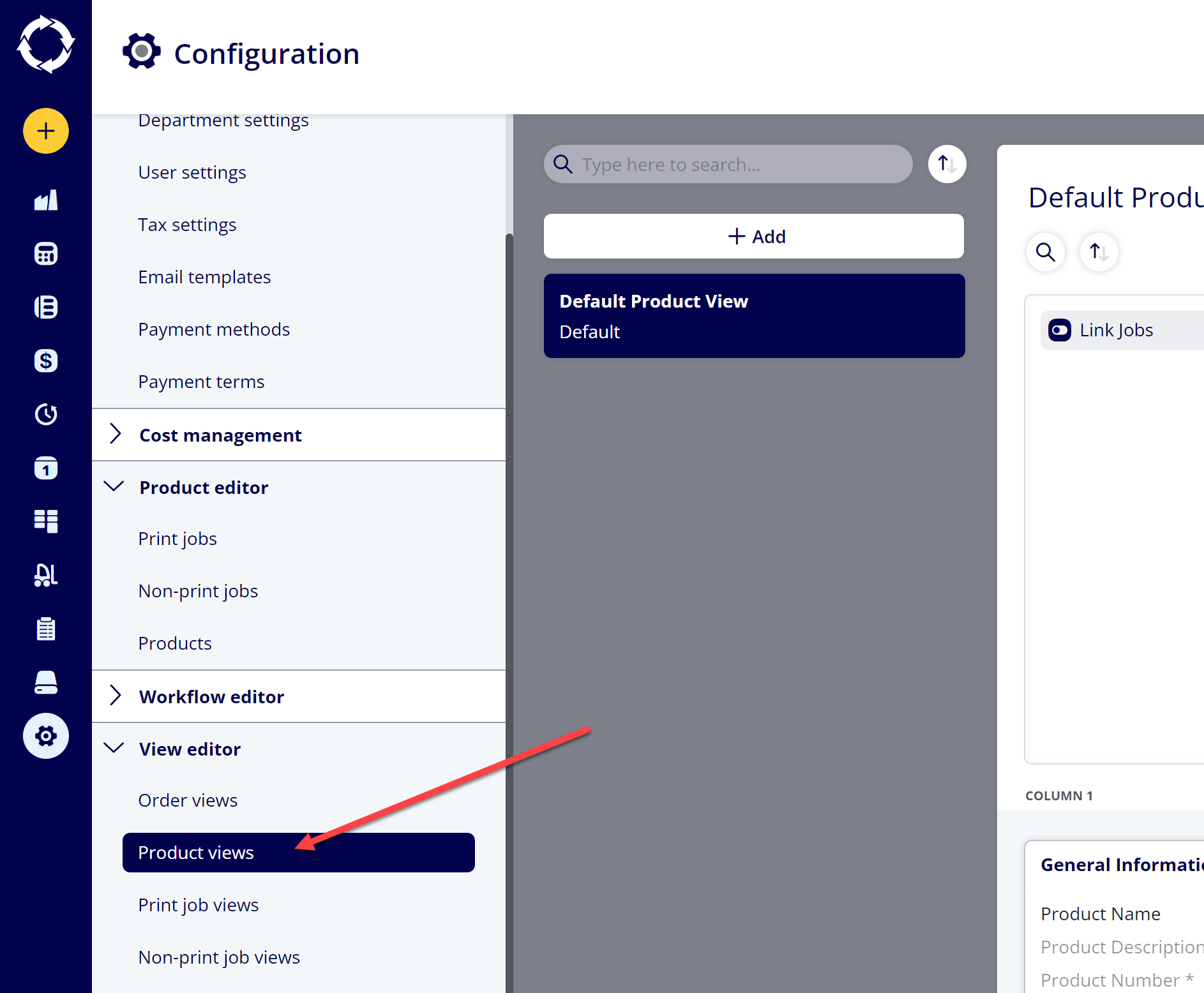1204x993 pixels.
Task: Click the yellow plus create button
Action: click(46, 131)
